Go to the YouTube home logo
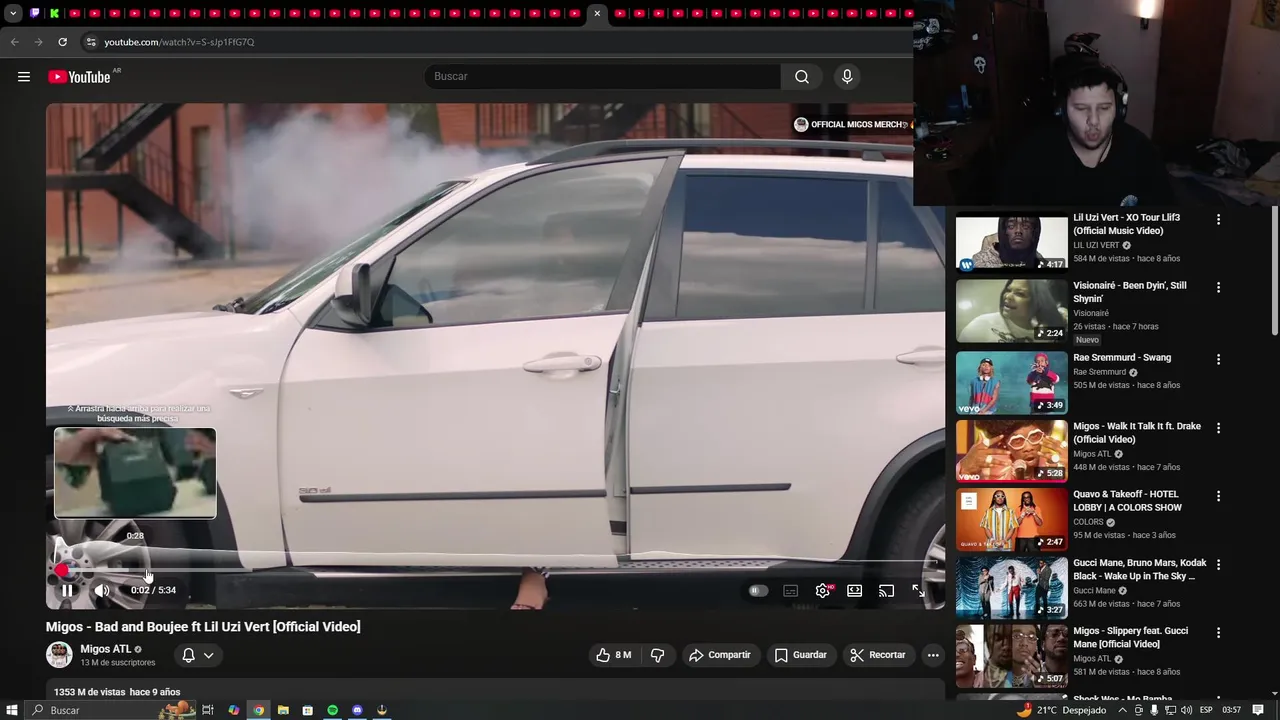The image size is (1280, 720). click(80, 77)
